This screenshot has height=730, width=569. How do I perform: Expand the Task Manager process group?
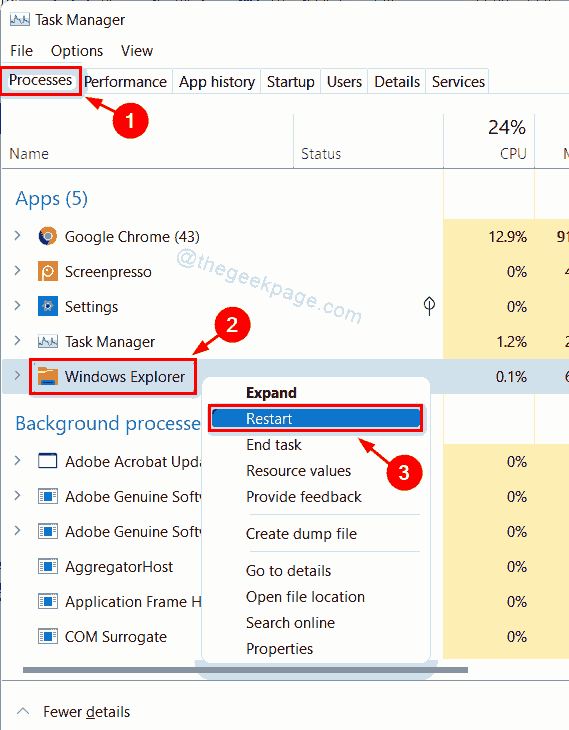pyautogui.click(x=17, y=341)
